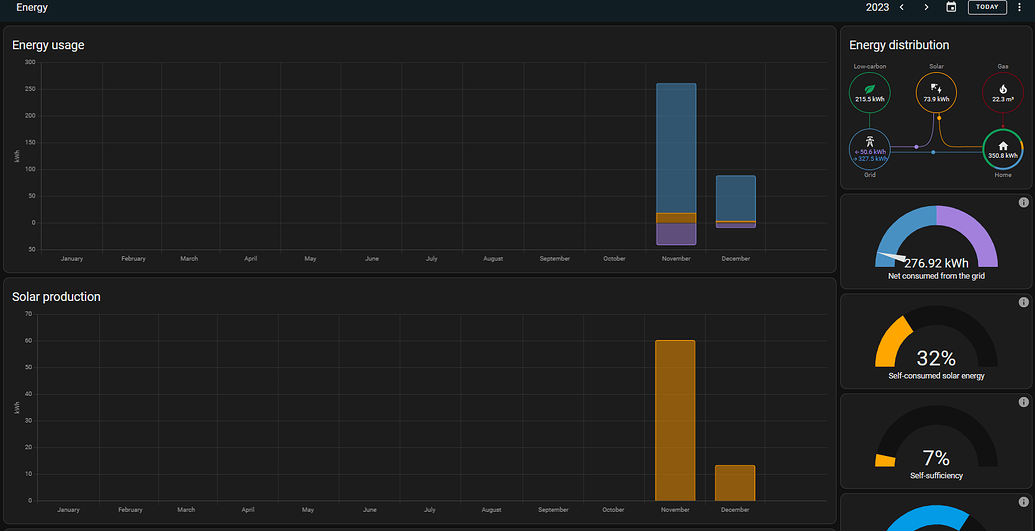Open the calendar date picker icon
This screenshot has height=531, width=1035.
(951, 7)
